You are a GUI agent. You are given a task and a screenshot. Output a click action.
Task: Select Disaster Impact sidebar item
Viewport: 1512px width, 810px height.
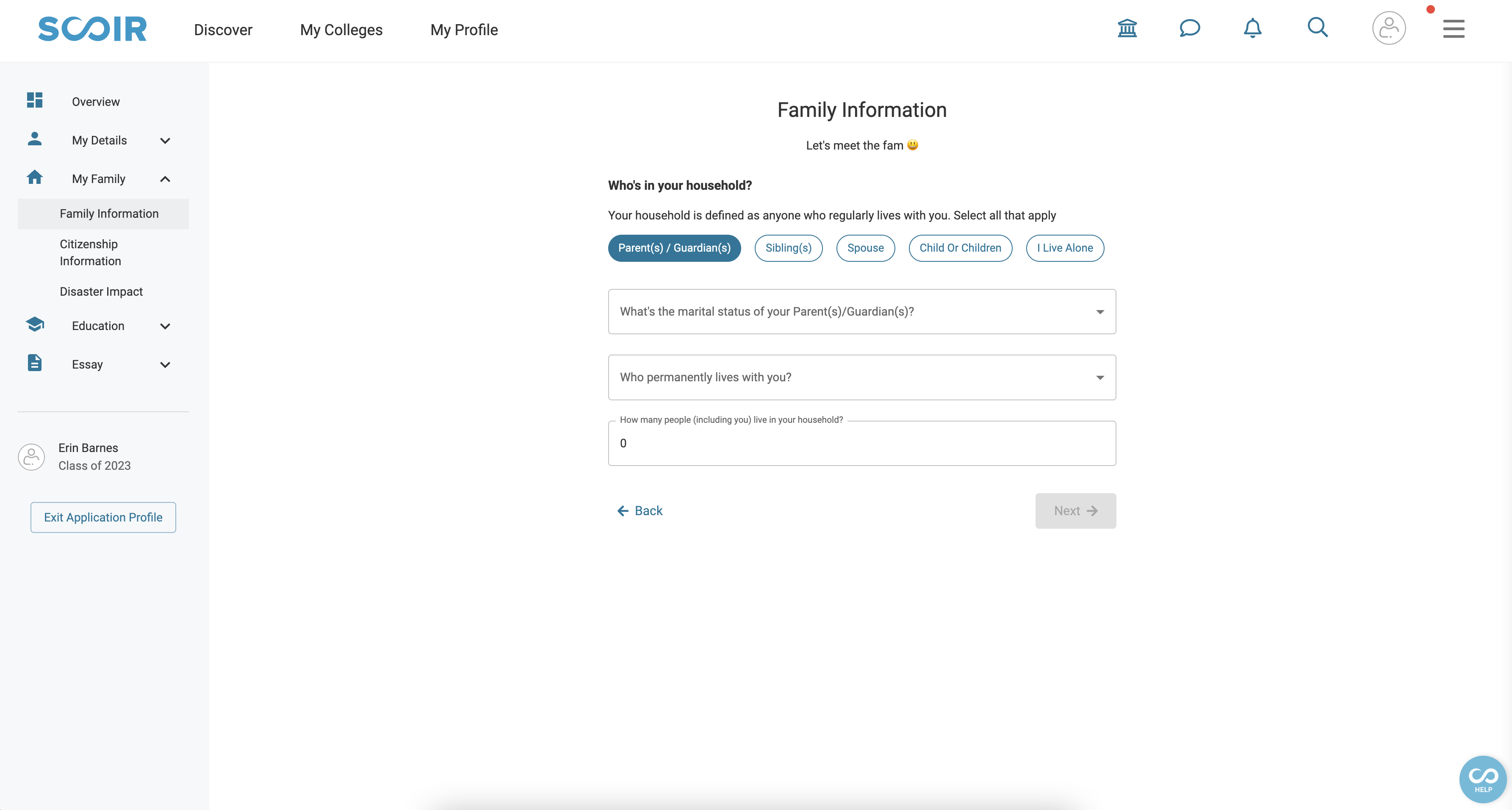coord(101,292)
